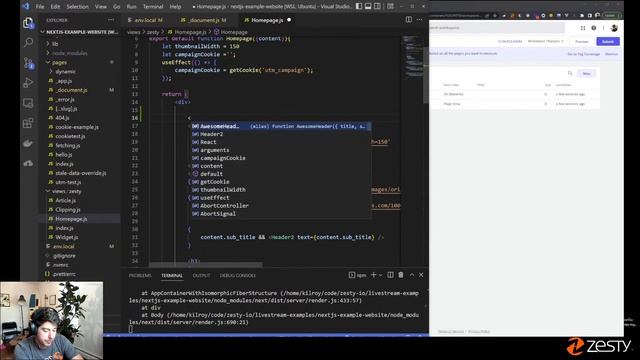The image size is (640, 360).
Task: Click the cloud icon in the activity bar
Action: click(28, 163)
